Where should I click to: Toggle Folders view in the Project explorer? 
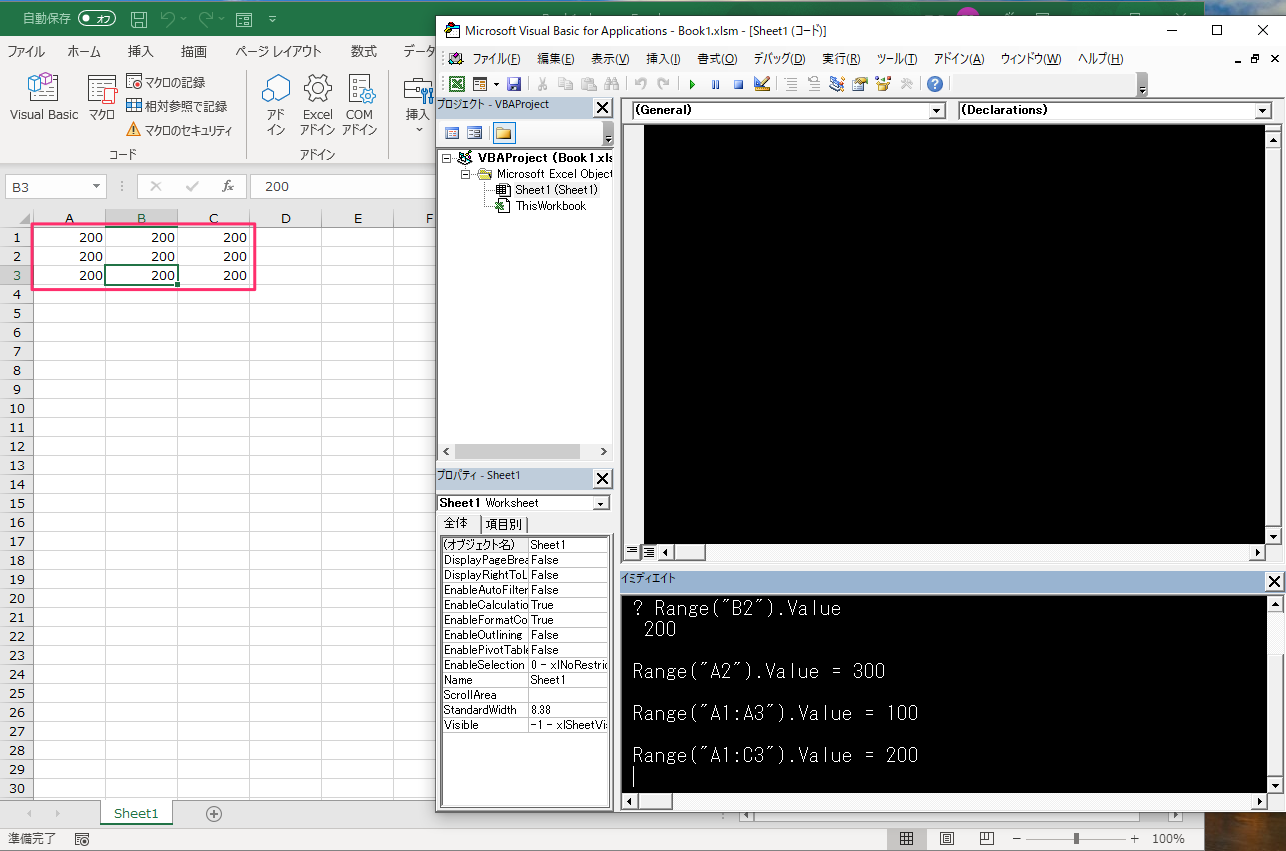503,132
